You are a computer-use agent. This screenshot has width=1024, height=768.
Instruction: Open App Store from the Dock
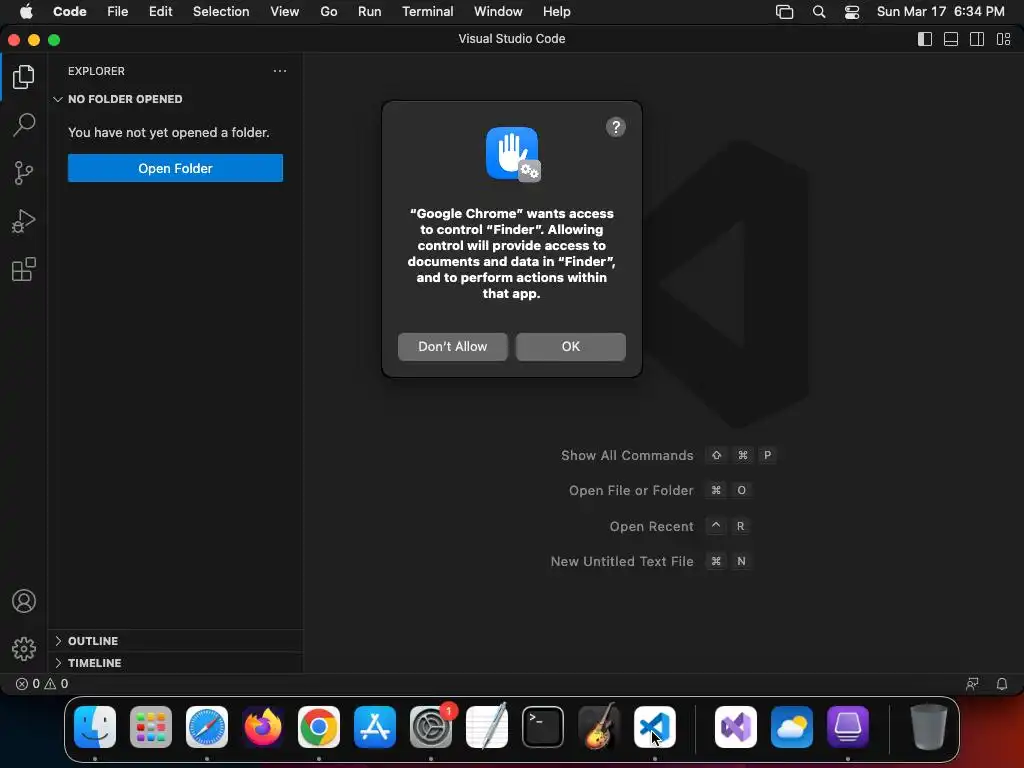[x=375, y=727]
